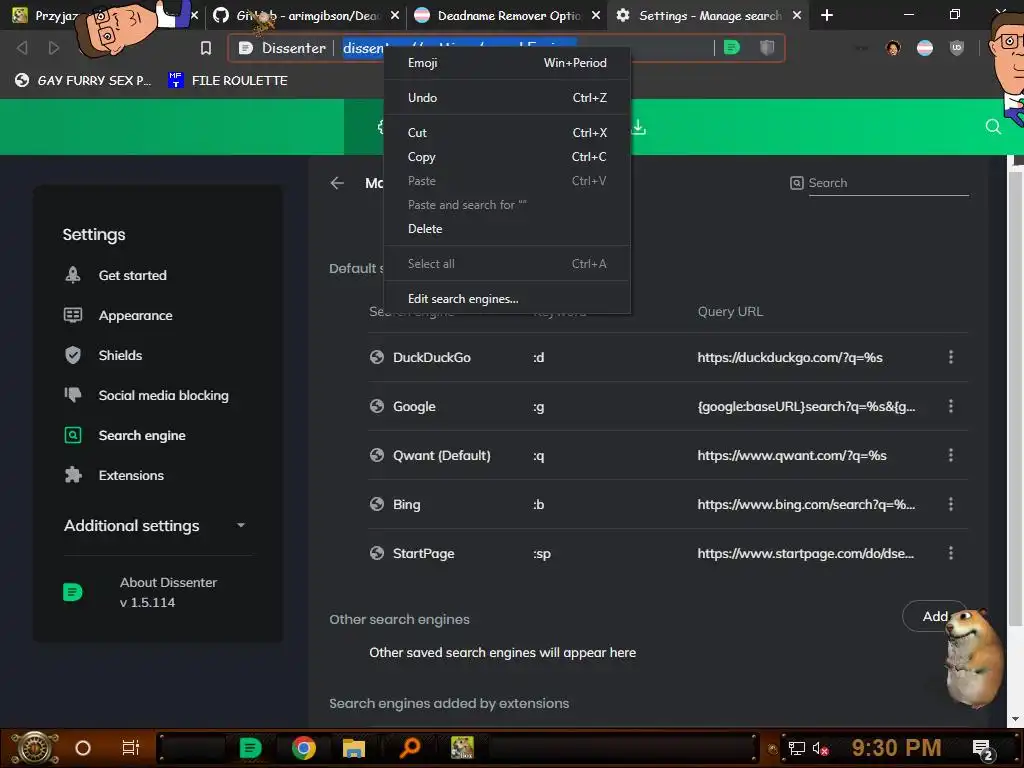Click the :sp keyword for StartPage
Image resolution: width=1024 pixels, height=768 pixels.
(x=542, y=553)
